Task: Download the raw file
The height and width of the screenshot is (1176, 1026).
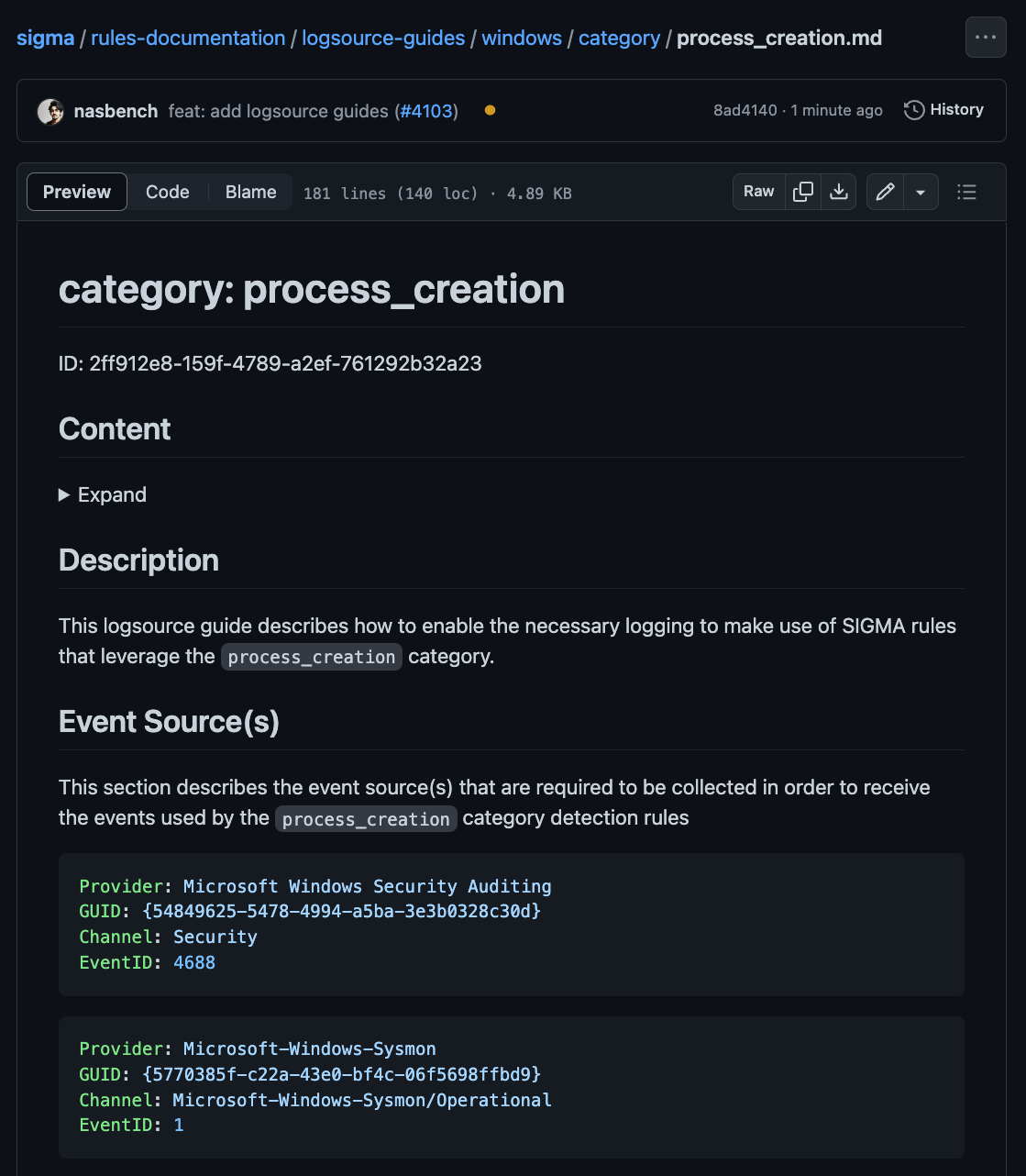Action: tap(838, 192)
